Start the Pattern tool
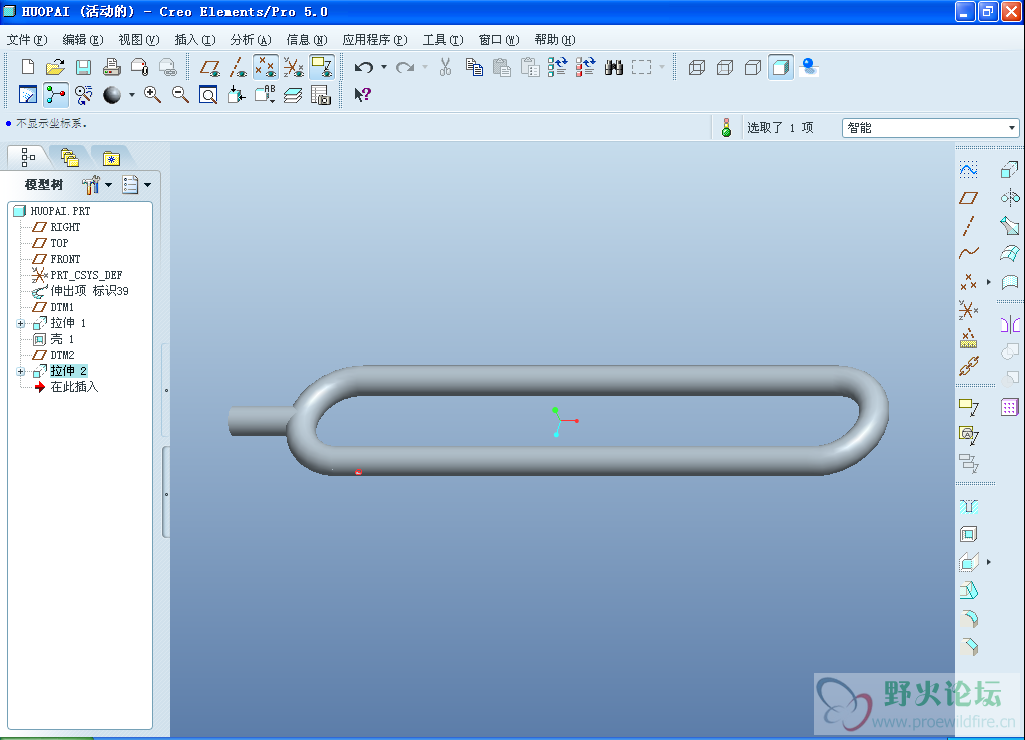 tap(1009, 408)
